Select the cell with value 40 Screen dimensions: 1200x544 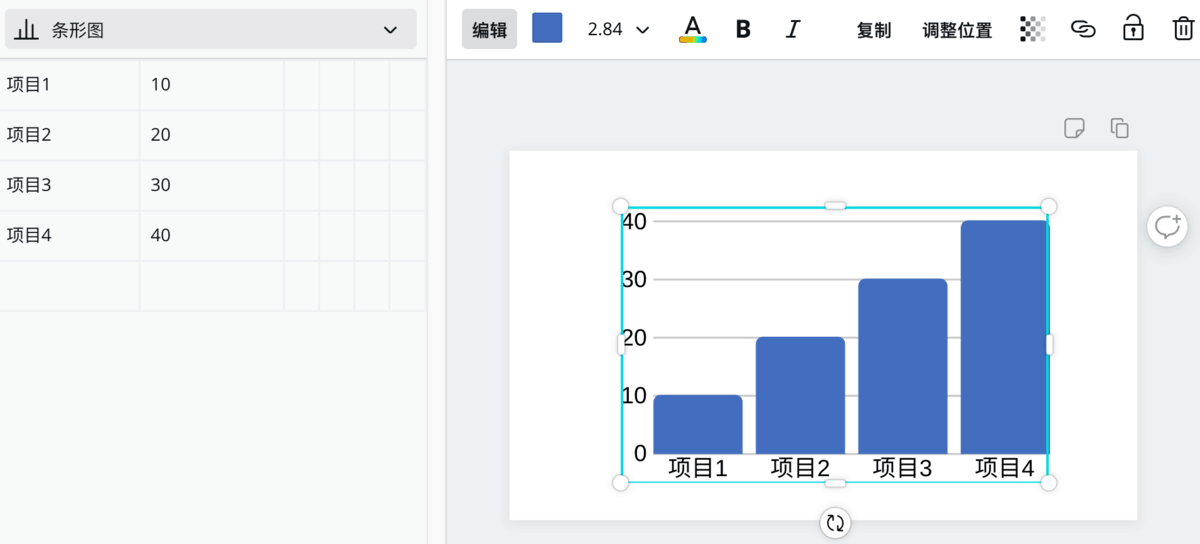tap(212, 235)
